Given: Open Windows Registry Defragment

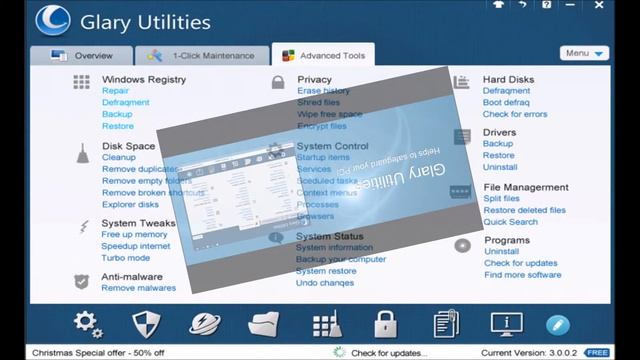Looking at the screenshot, I should coord(126,102).
